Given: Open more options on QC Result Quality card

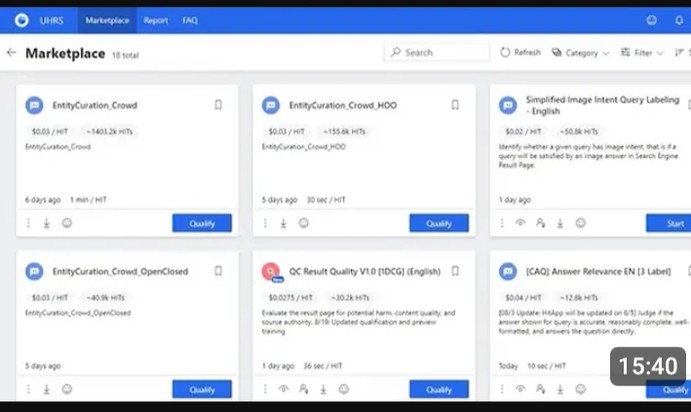Looking at the screenshot, I should pos(265,389).
